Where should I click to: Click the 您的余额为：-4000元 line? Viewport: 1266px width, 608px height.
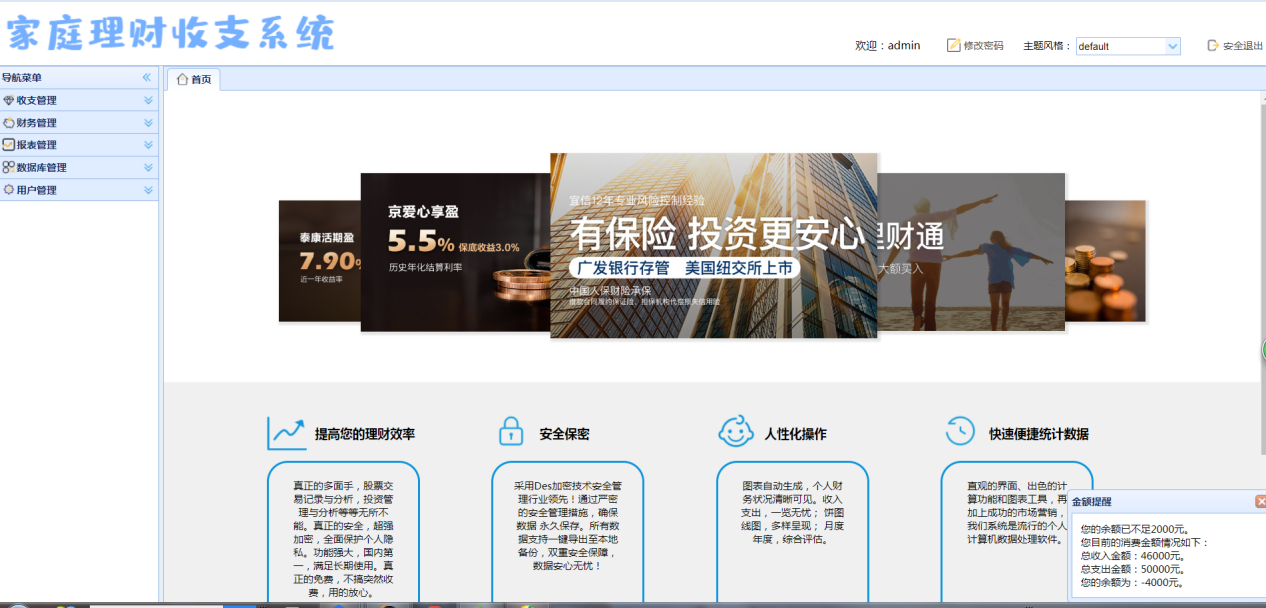tap(1133, 582)
